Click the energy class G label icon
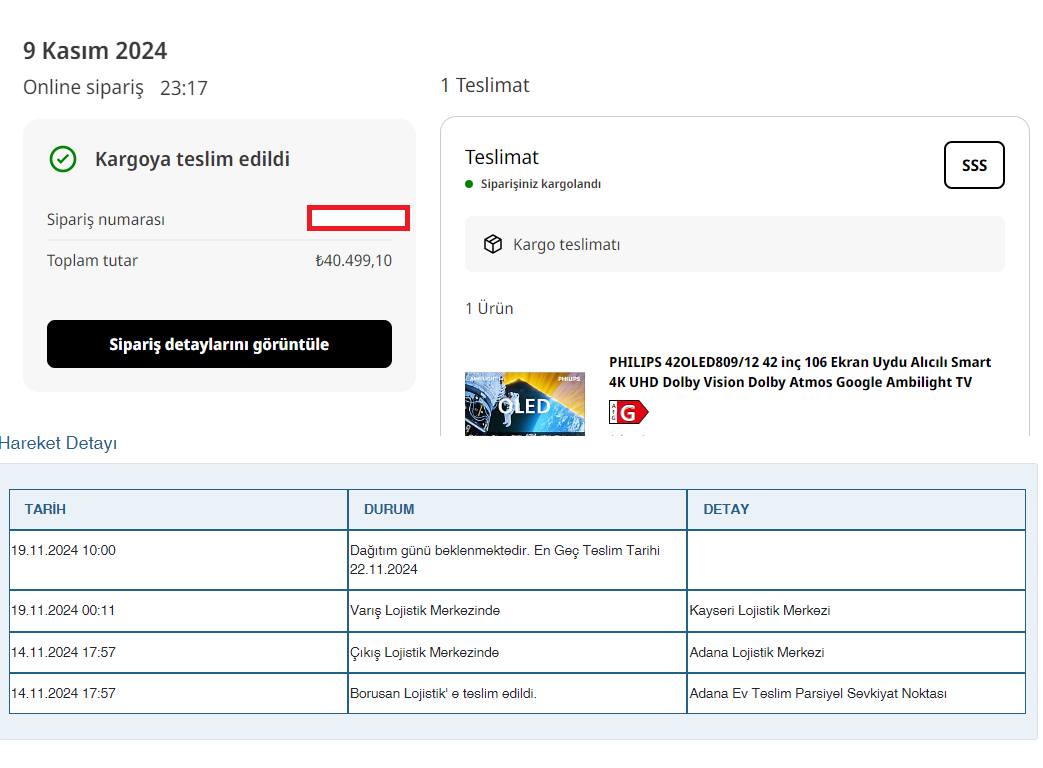 628,412
